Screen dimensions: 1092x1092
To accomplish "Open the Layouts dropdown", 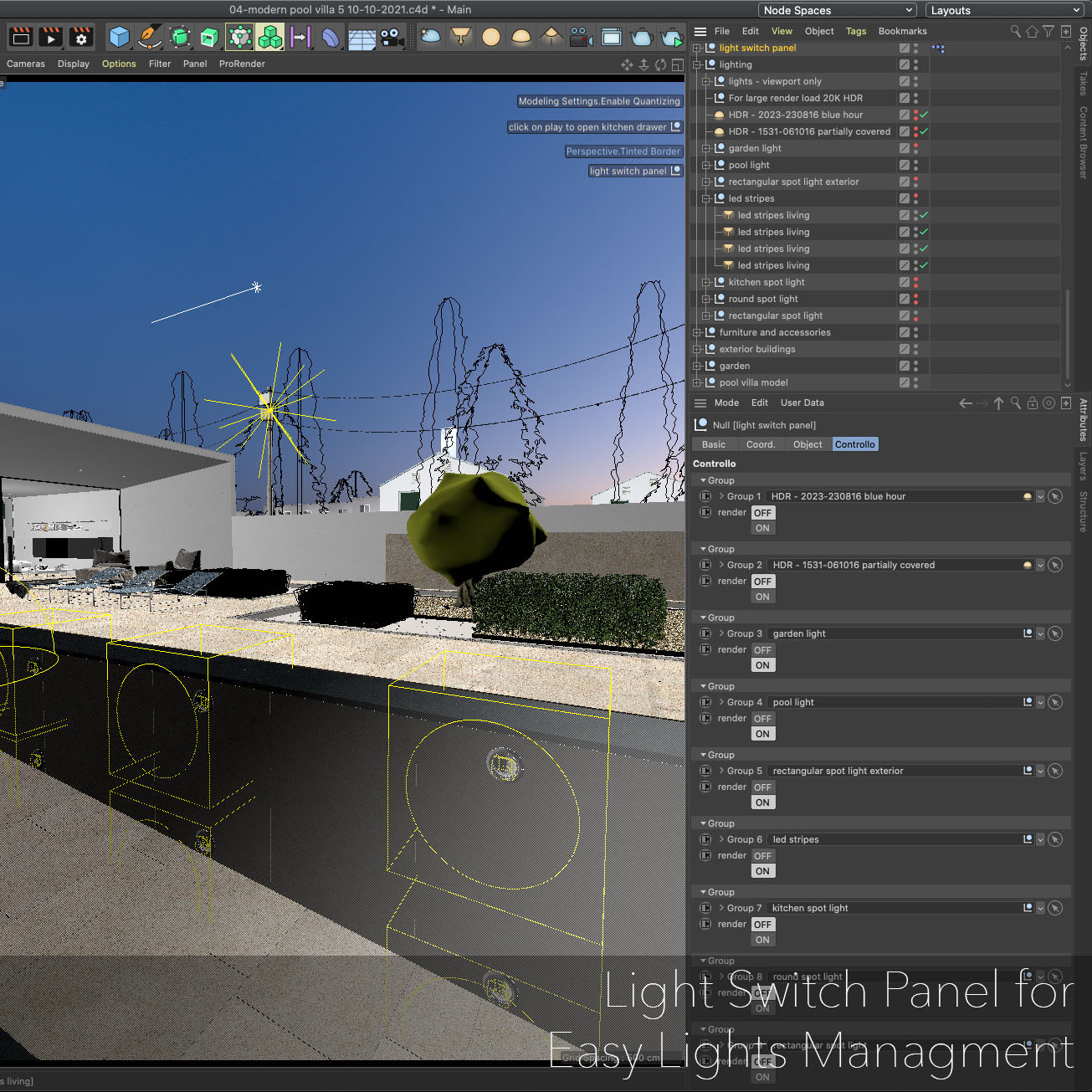I will click(1005, 10).
